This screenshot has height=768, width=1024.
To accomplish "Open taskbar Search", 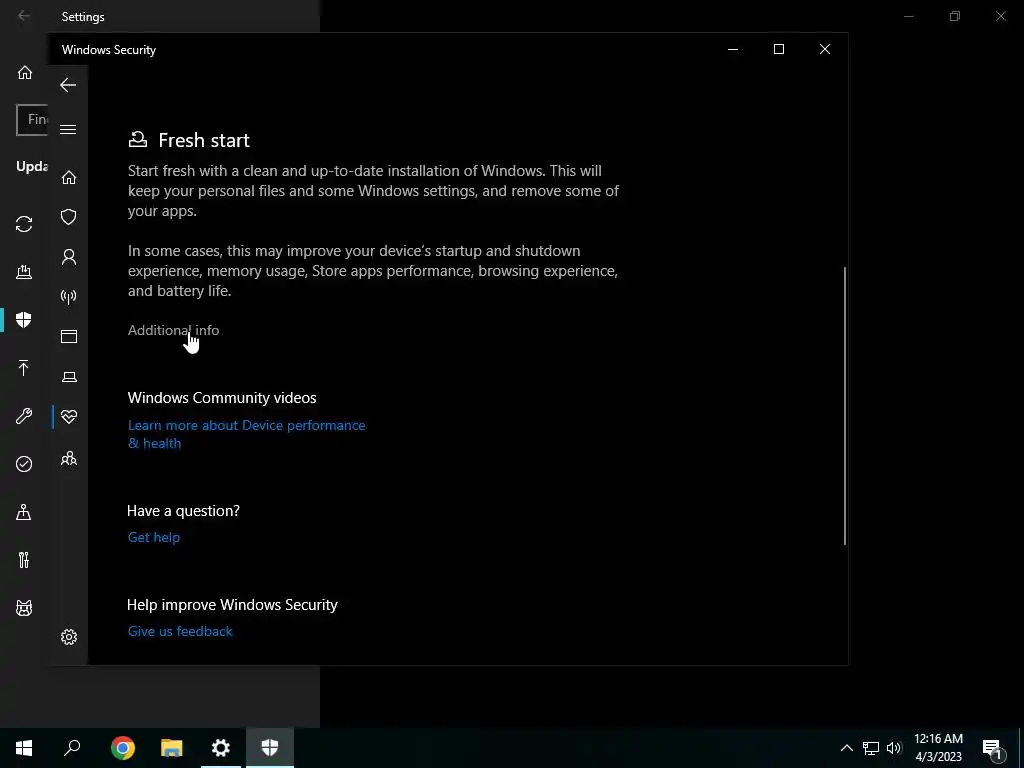I will tap(72, 748).
